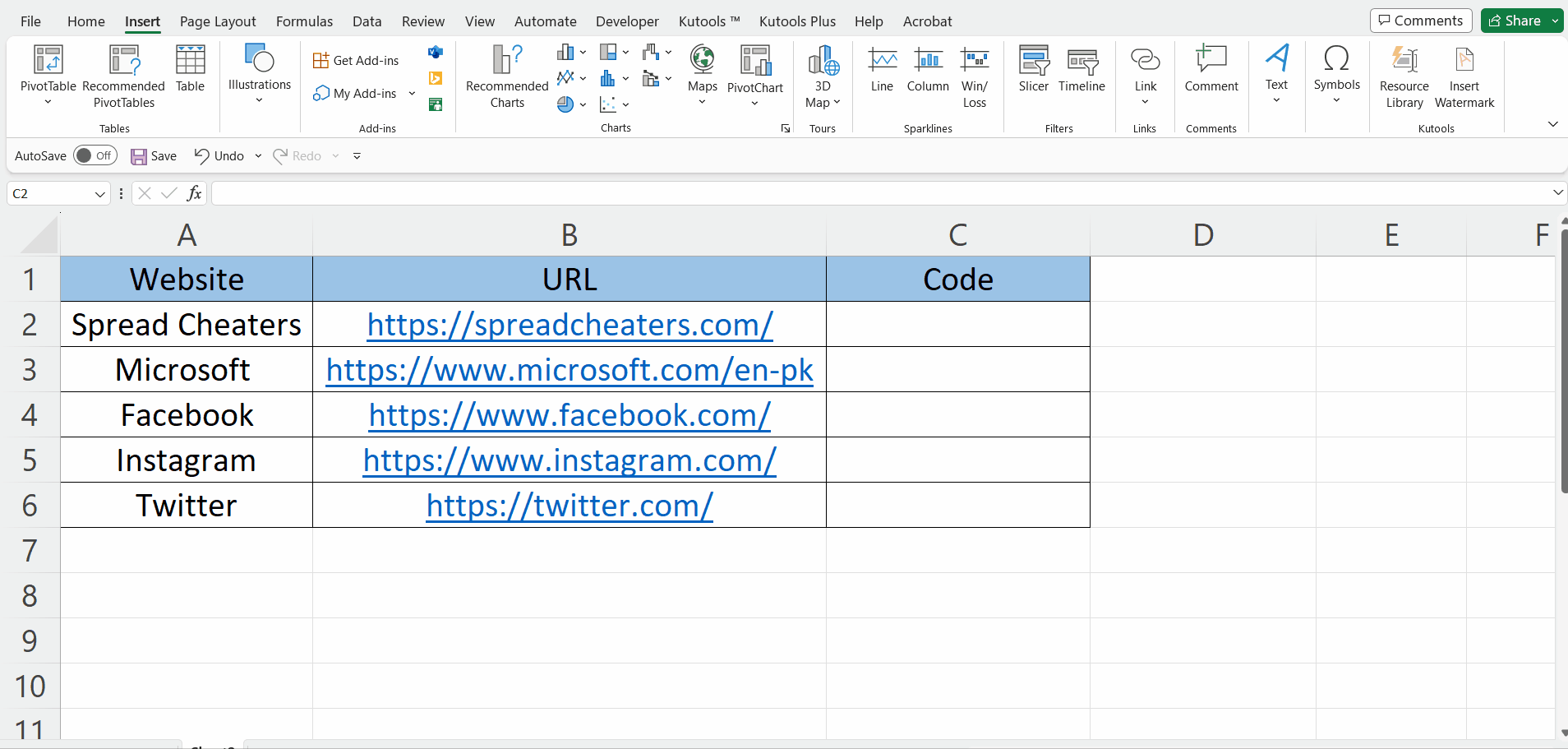1568x749 pixels.
Task: Open the Text group menu
Action: click(1276, 74)
